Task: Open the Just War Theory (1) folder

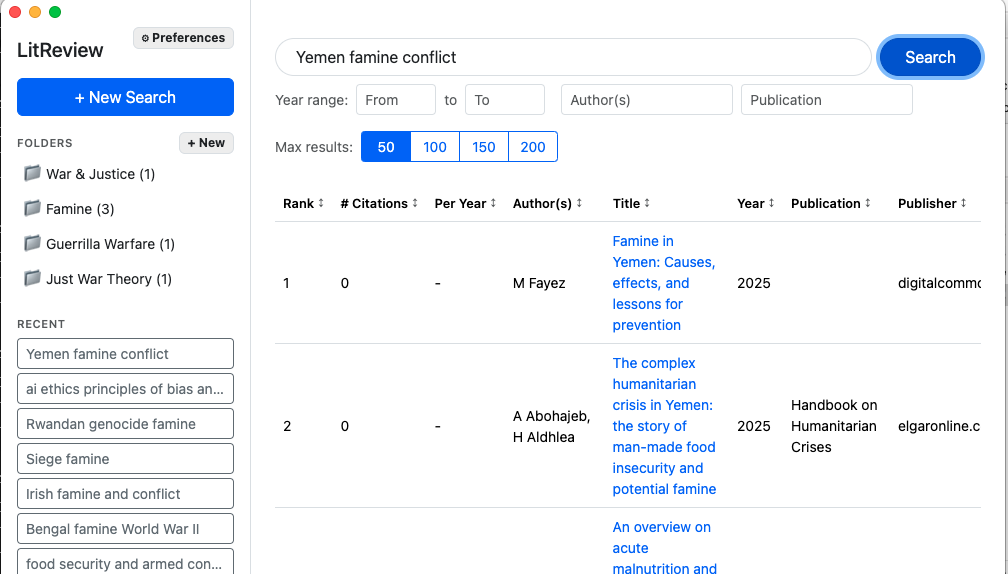Action: click(109, 279)
